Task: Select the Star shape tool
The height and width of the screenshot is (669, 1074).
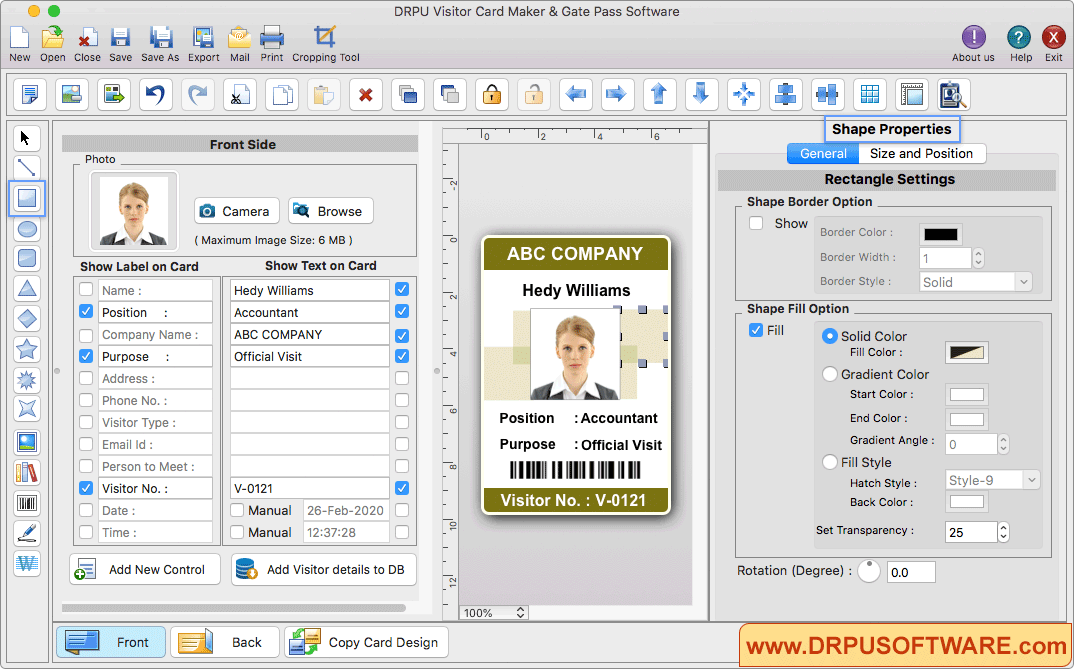Action: (x=26, y=349)
